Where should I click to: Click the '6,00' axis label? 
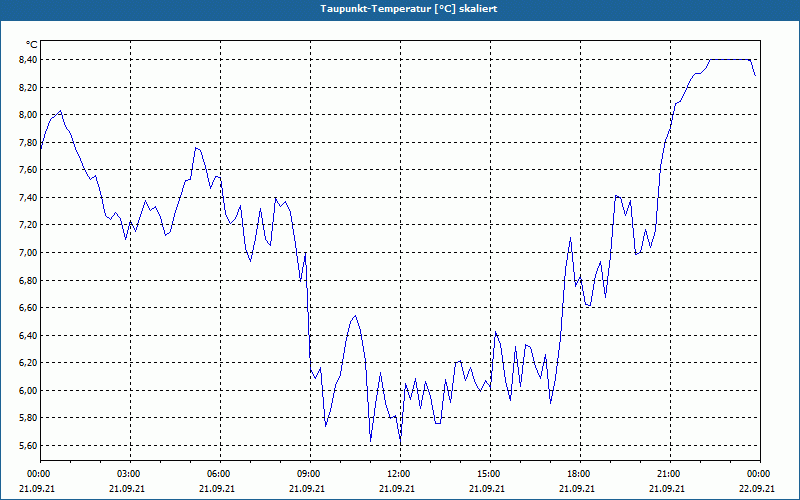click(x=29, y=390)
